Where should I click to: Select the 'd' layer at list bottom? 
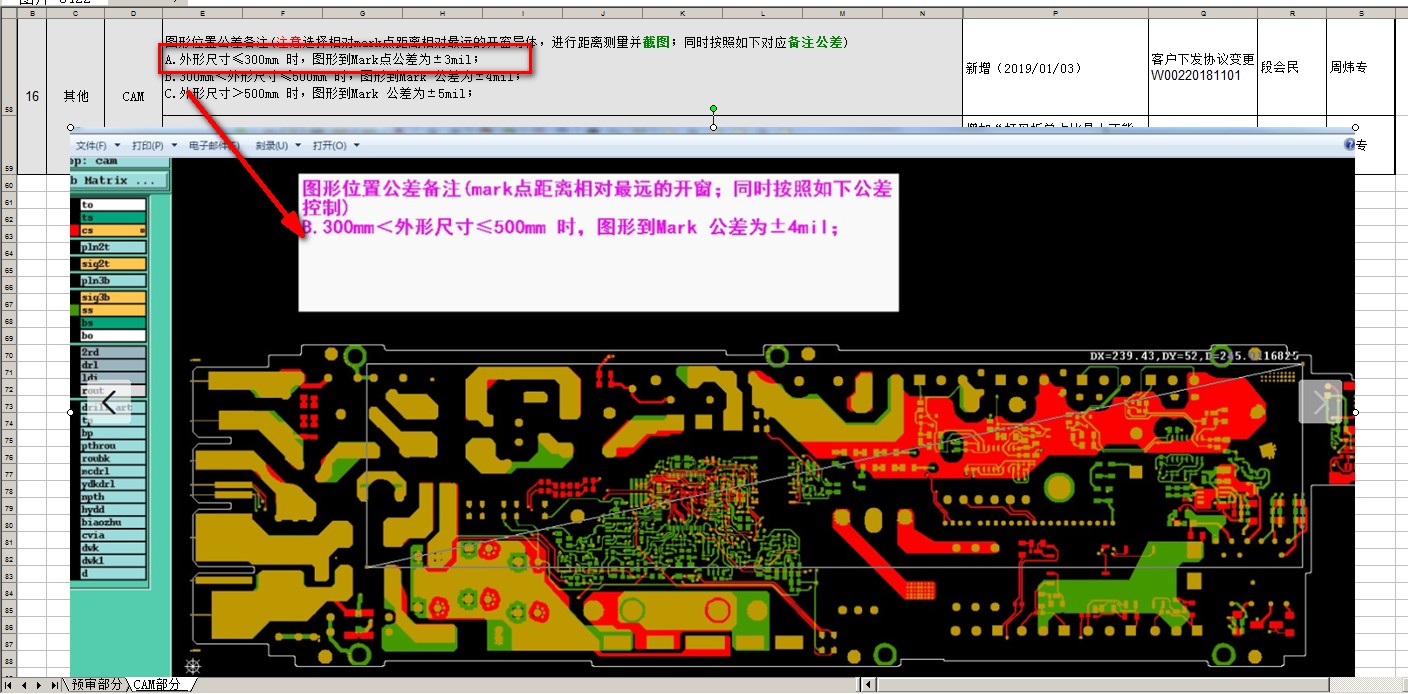[x=113, y=573]
